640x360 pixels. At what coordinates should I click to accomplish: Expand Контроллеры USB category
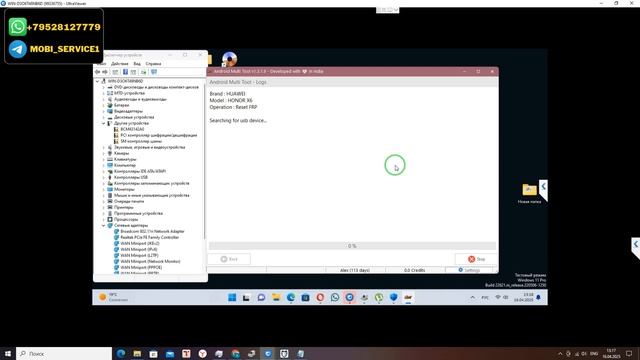coord(104,177)
